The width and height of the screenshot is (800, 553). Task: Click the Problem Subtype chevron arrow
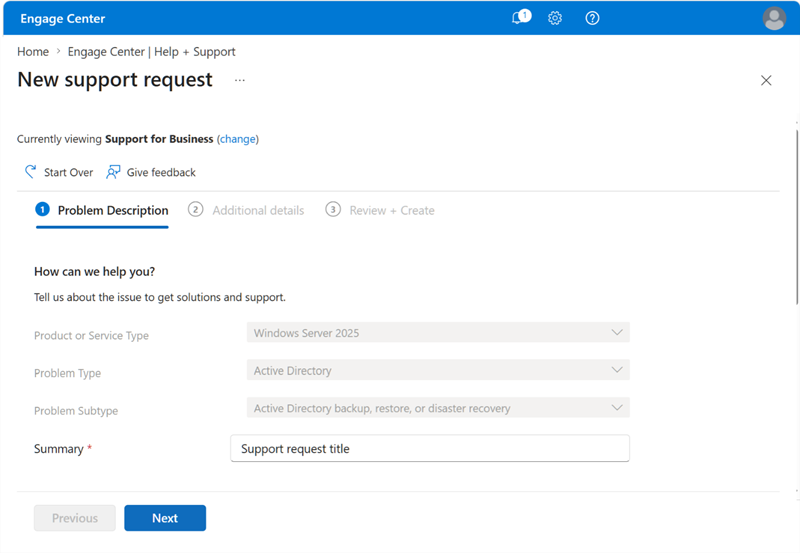(617, 408)
